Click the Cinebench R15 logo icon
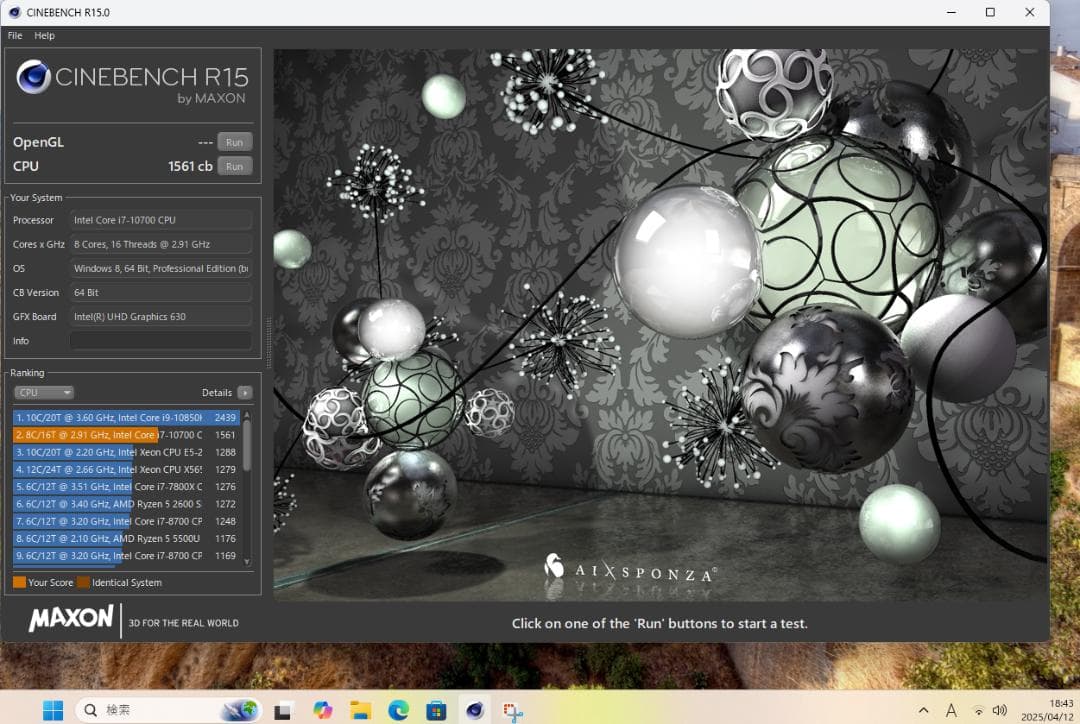Screen dimensions: 1080x724 pos(33,77)
